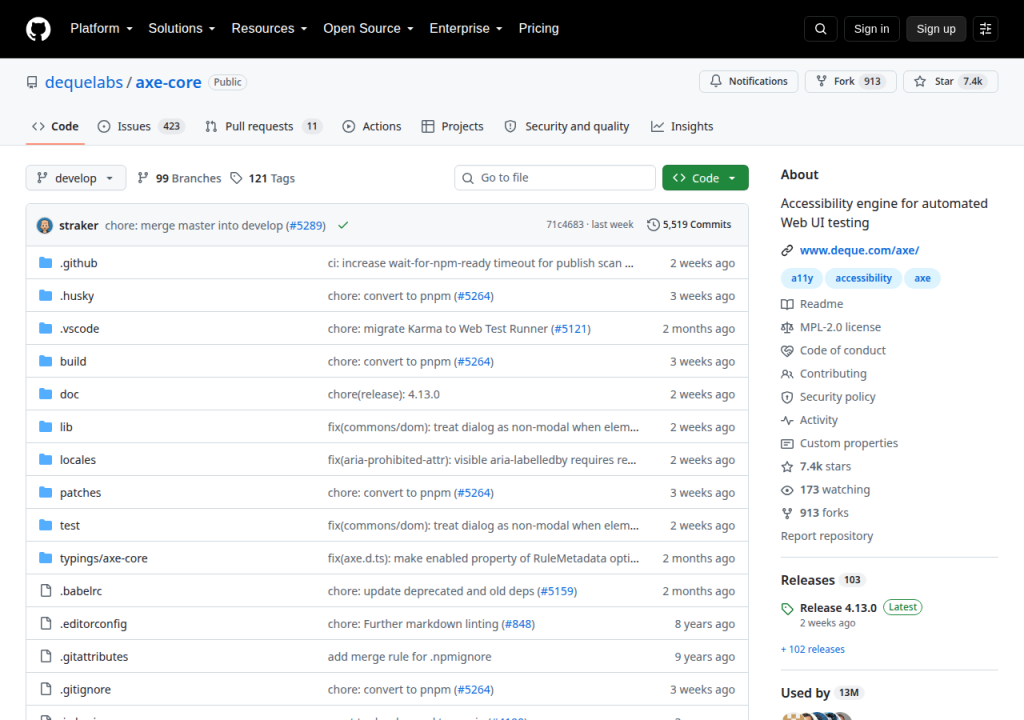Click straker's avatar image
The width and height of the screenshot is (1024, 720).
[x=44, y=225]
